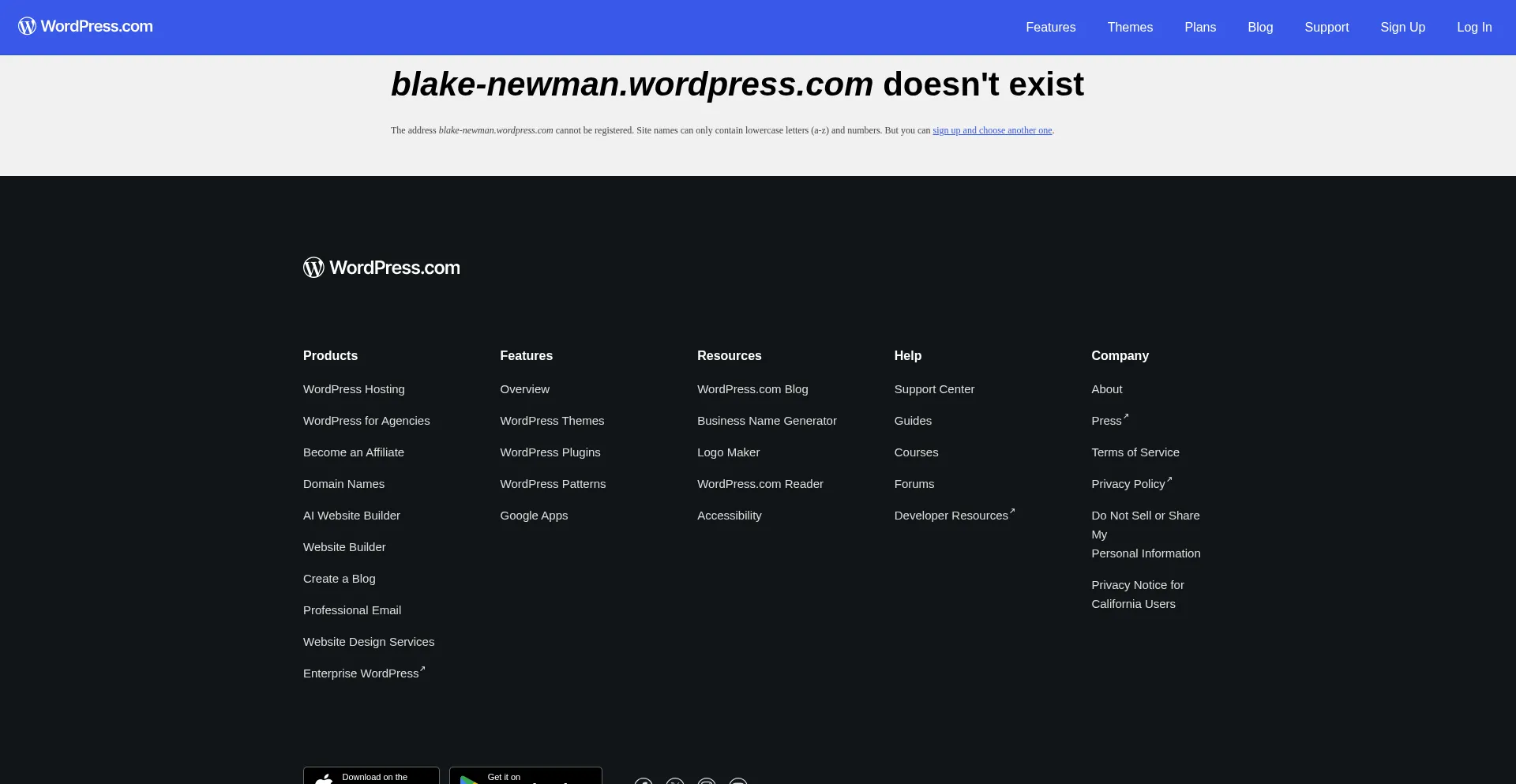Image resolution: width=1516 pixels, height=784 pixels.
Task: Open the Forums link
Action: 914,484
